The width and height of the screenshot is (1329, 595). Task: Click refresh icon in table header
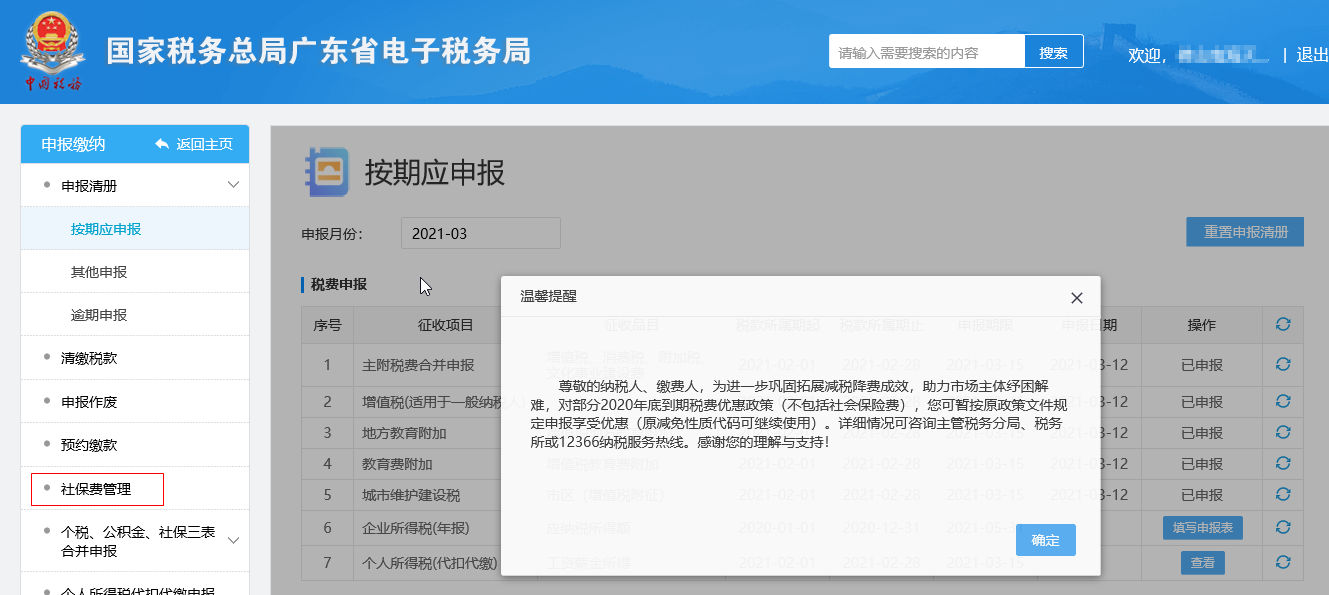pos(1283,325)
